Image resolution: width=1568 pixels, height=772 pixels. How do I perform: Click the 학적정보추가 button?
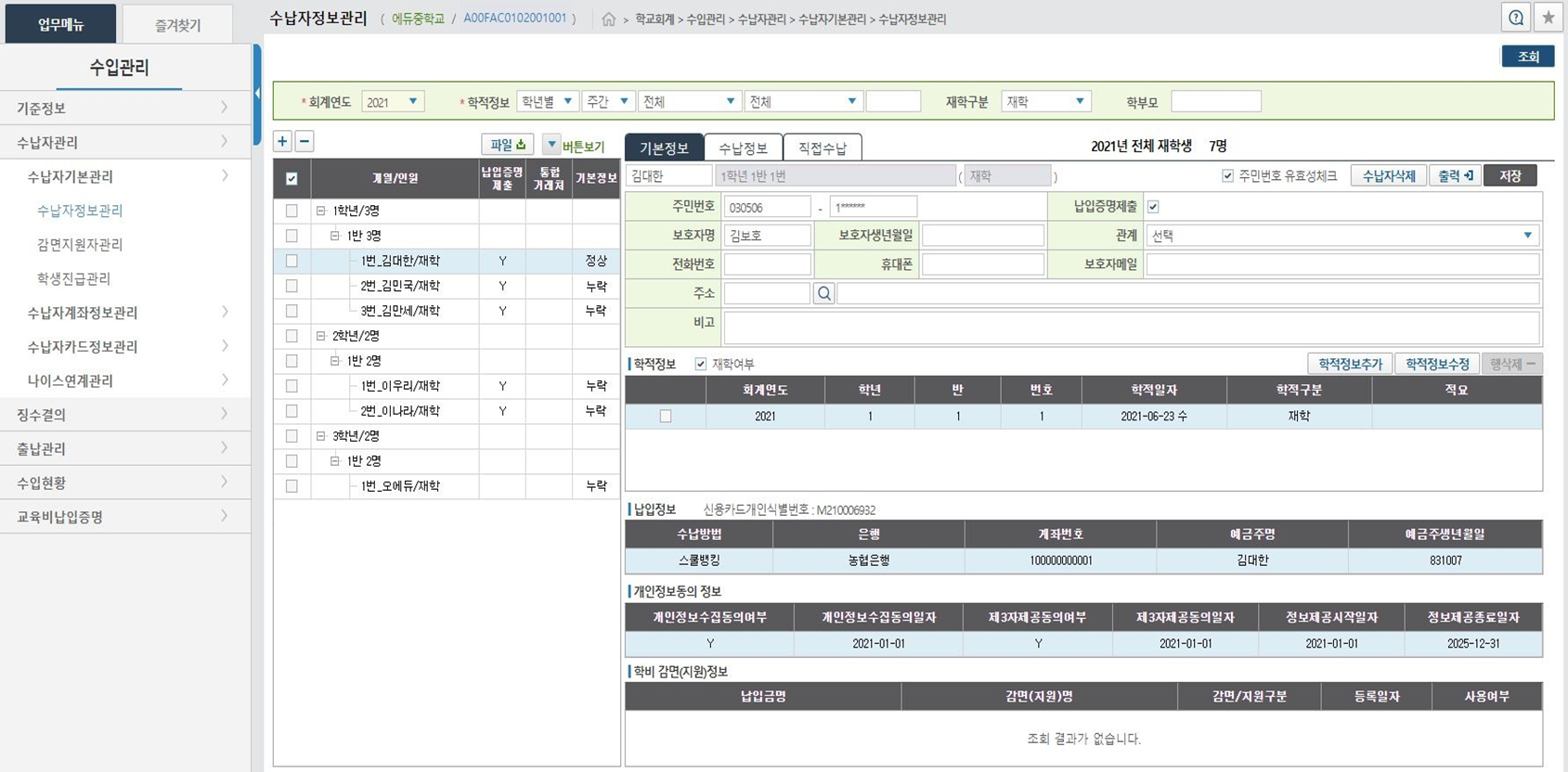click(x=1350, y=364)
